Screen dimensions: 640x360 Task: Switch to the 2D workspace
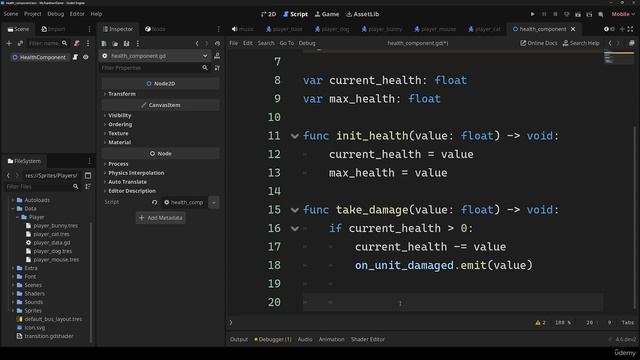pyautogui.click(x=268, y=14)
